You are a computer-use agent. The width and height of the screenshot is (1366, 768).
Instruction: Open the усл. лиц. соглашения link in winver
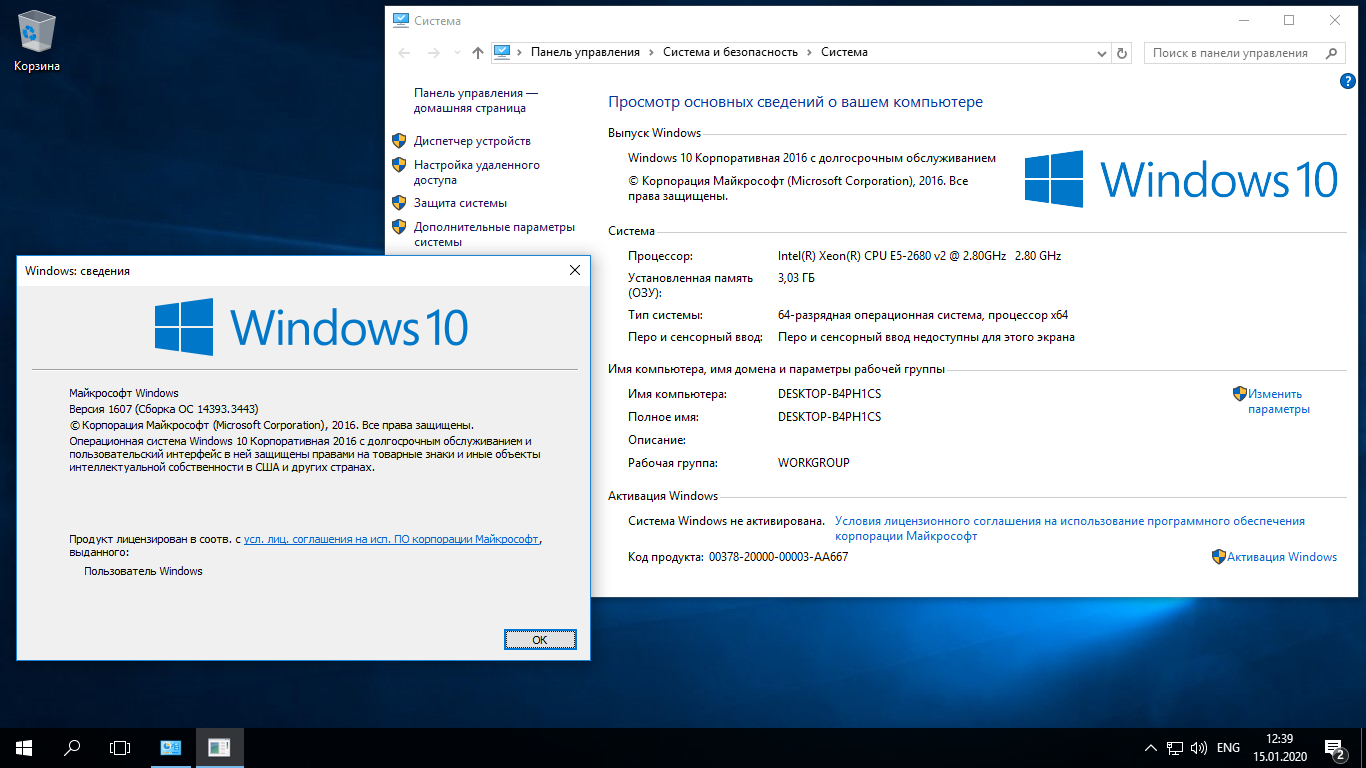coord(392,538)
